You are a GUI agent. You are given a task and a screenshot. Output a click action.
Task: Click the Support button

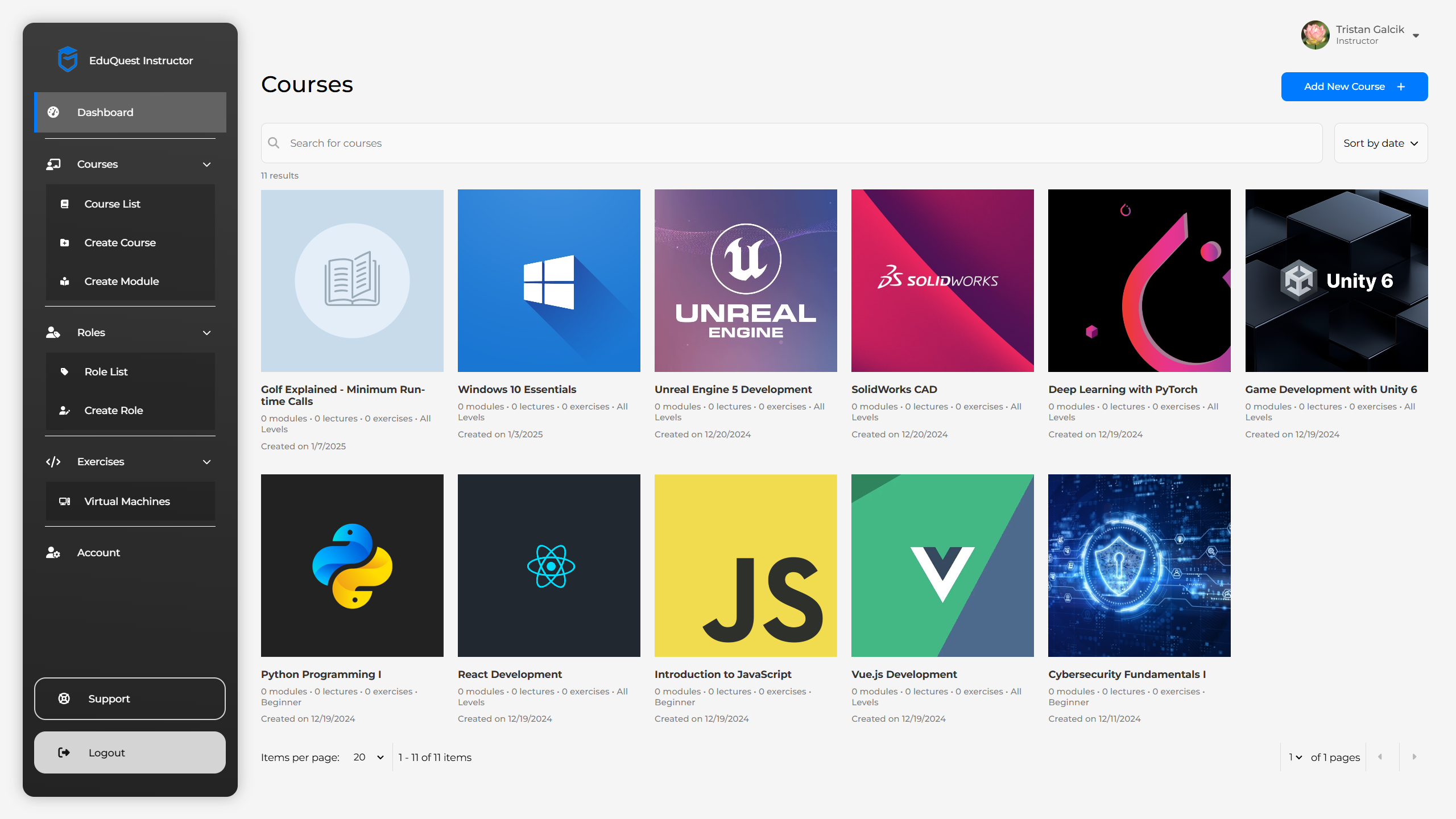coord(130,698)
